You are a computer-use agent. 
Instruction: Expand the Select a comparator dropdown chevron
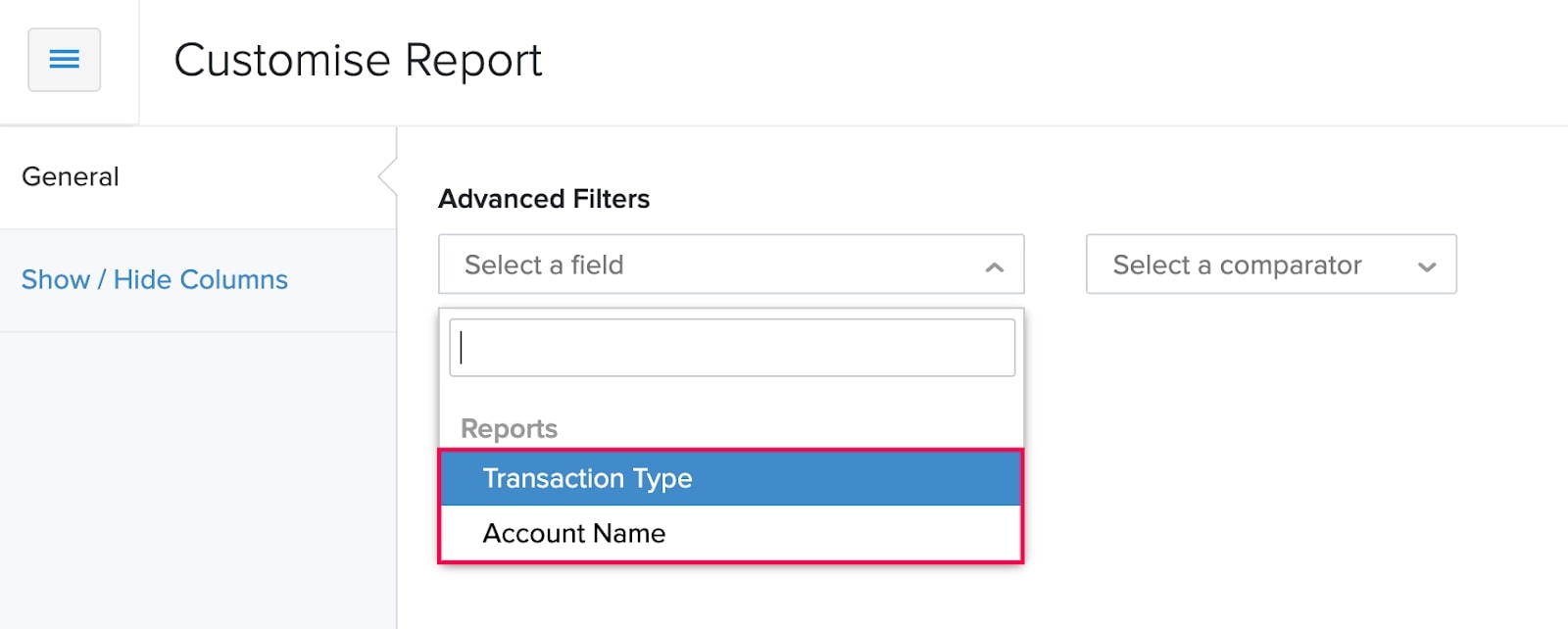tap(1429, 265)
